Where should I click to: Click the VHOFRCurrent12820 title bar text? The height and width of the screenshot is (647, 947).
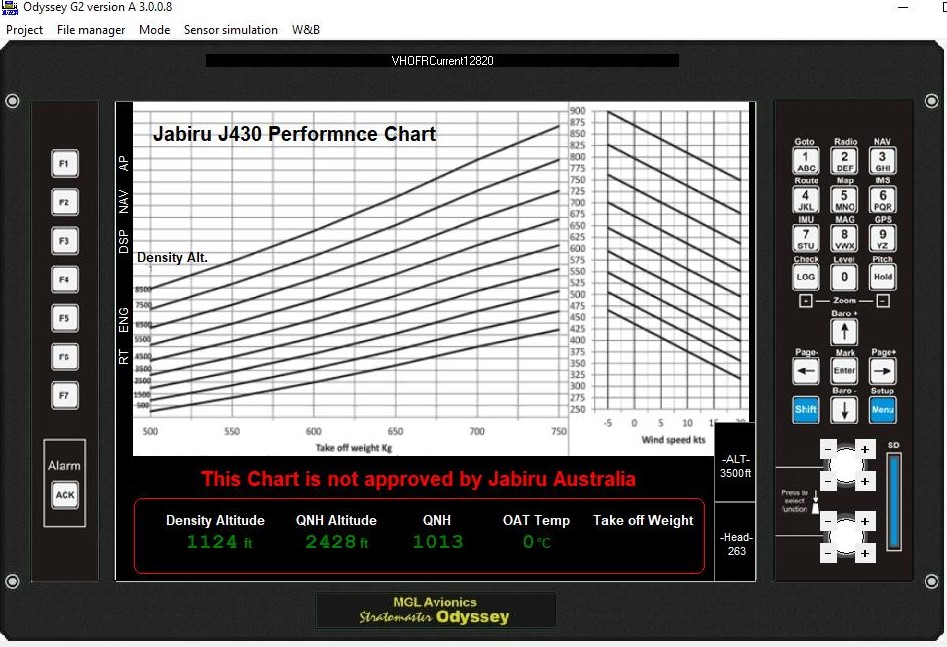point(442,60)
